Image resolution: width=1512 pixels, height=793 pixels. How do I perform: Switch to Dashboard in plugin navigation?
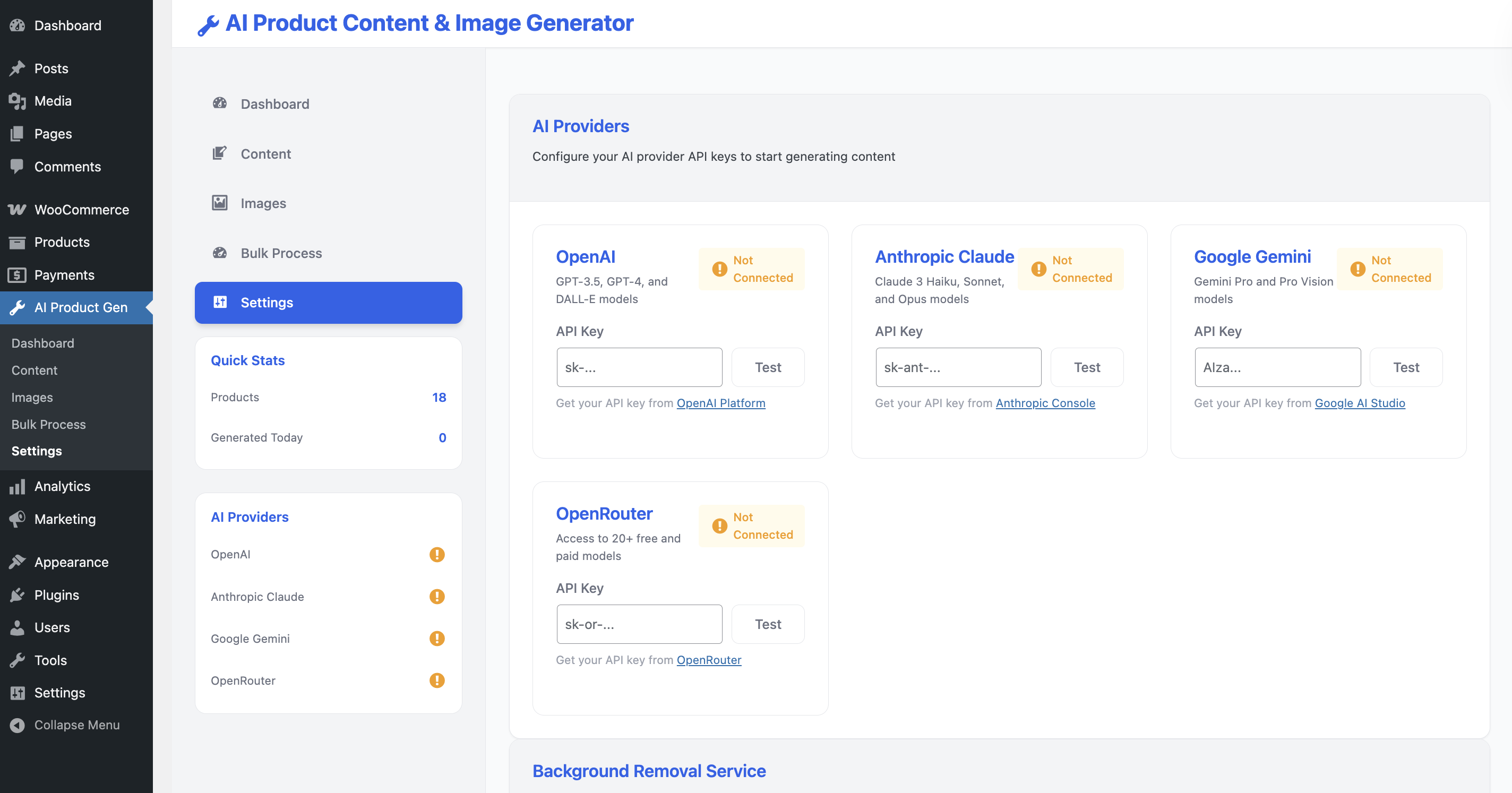[x=274, y=104]
